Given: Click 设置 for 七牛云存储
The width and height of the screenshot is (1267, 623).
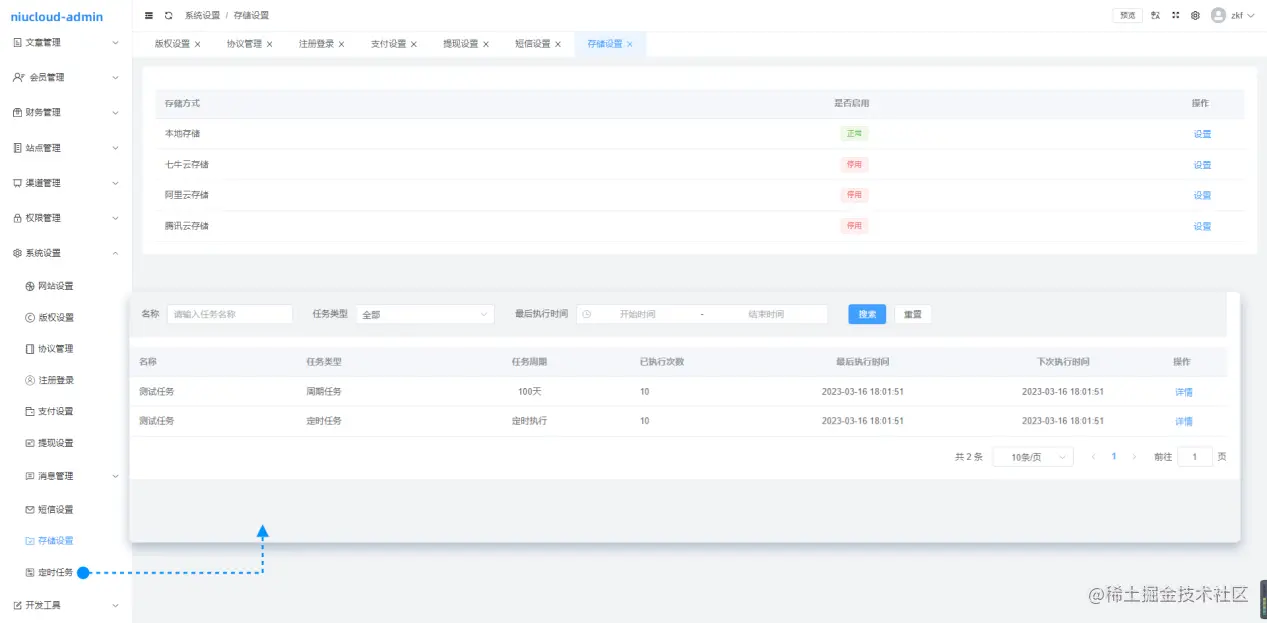Looking at the screenshot, I should click(x=1202, y=165).
